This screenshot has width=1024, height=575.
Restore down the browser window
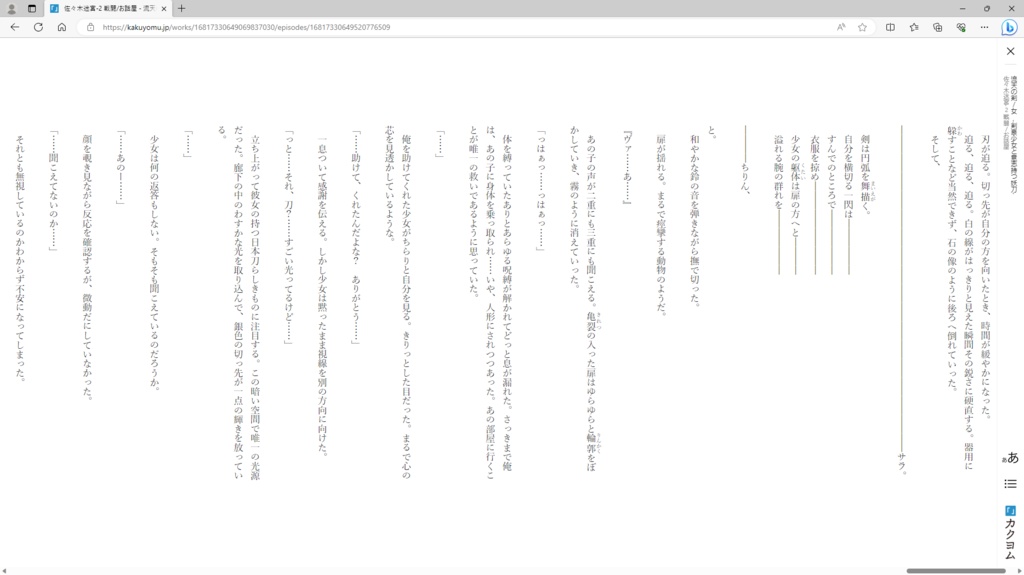pos(987,8)
